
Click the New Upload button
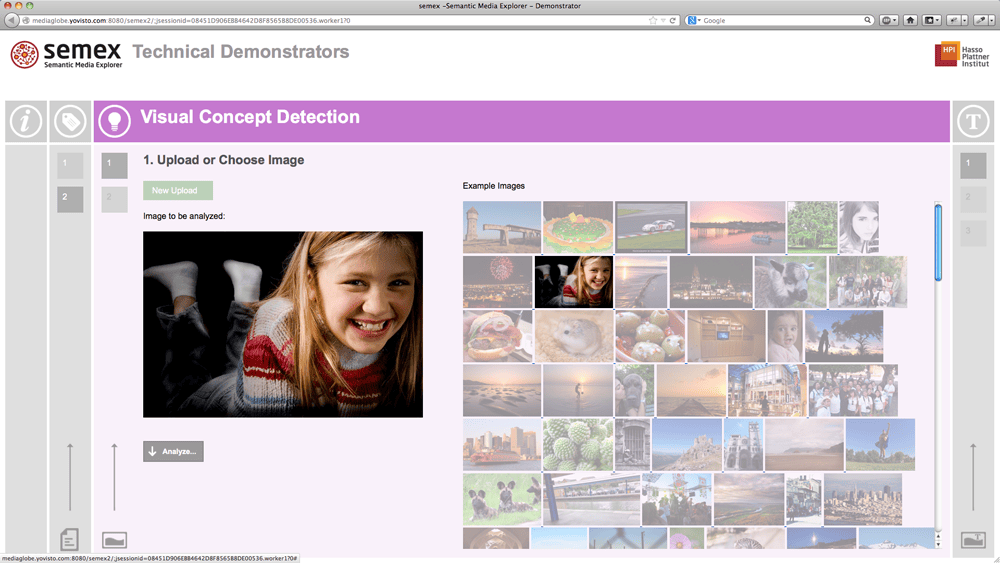178,190
